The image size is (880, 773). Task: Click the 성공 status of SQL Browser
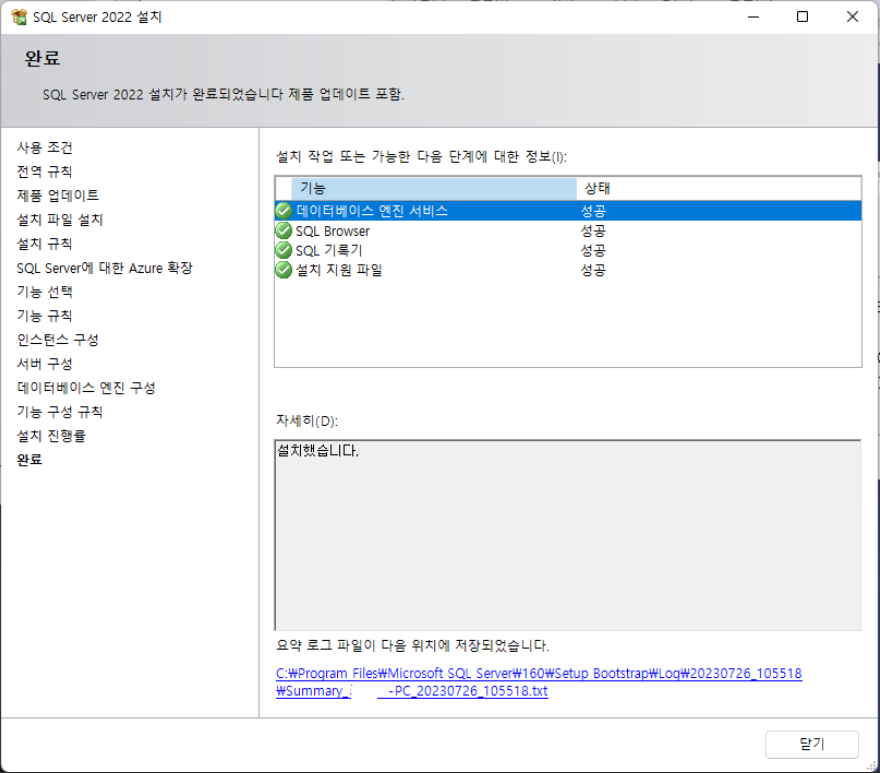pos(593,231)
